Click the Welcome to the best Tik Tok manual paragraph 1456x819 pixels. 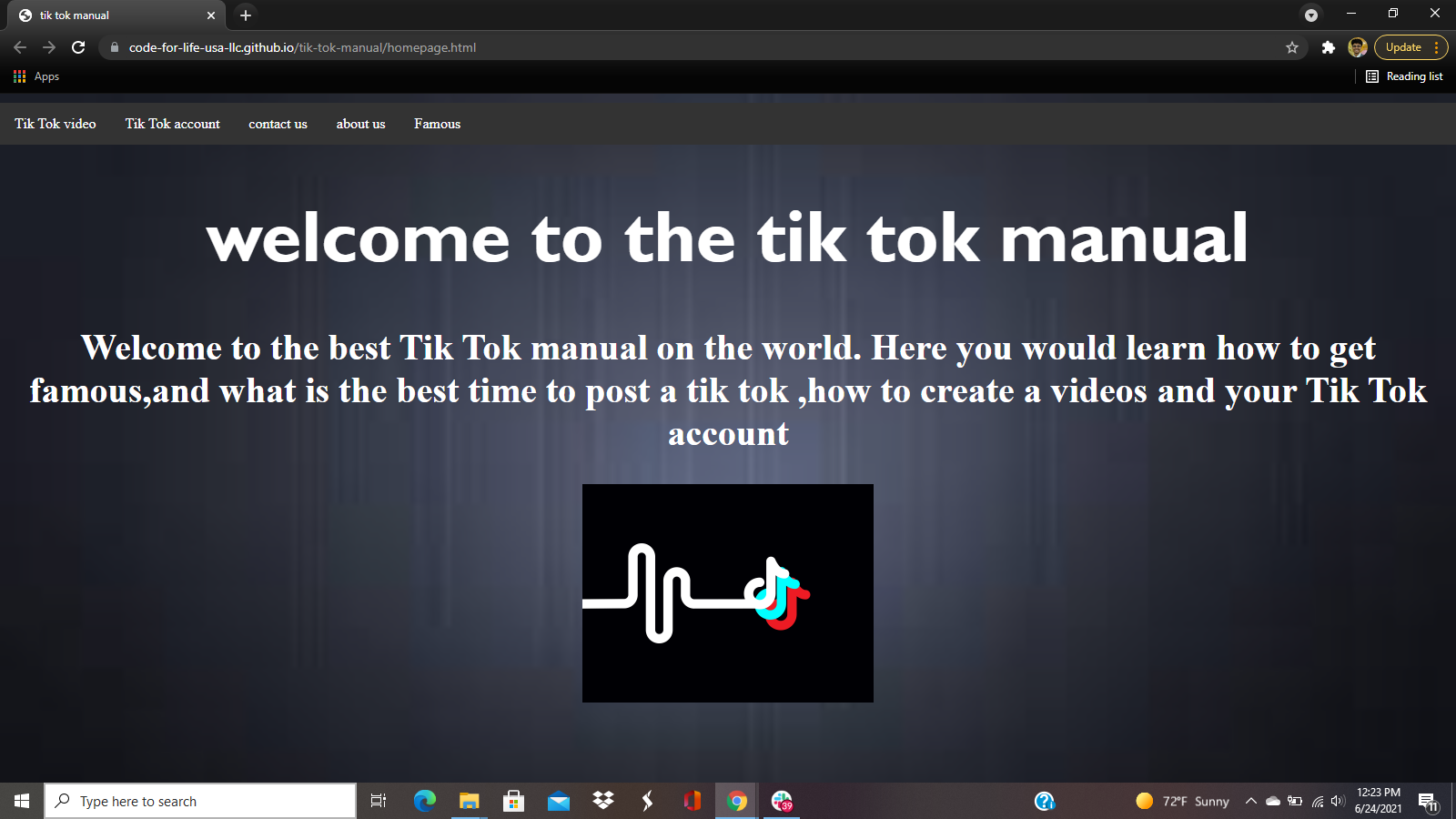(728, 390)
